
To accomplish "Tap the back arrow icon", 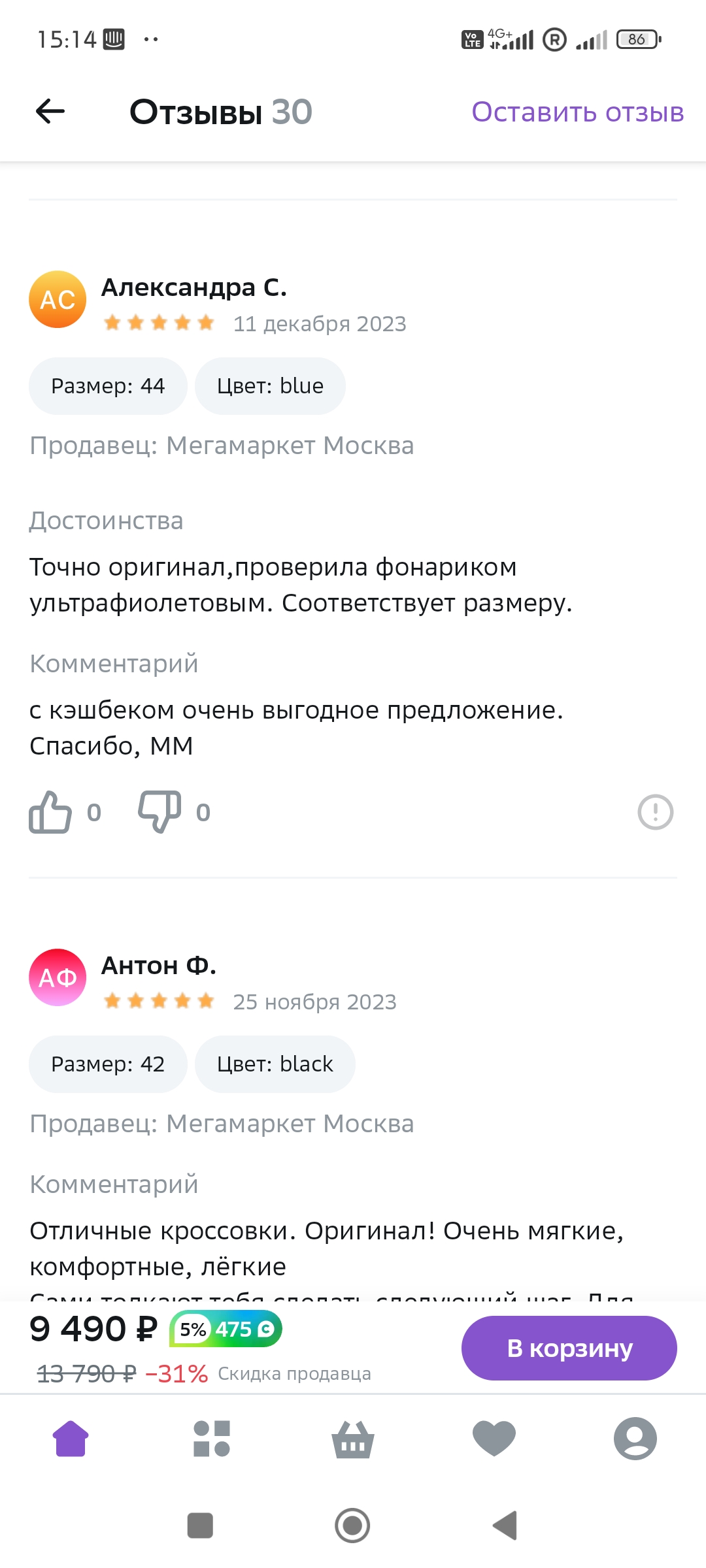I will click(50, 112).
